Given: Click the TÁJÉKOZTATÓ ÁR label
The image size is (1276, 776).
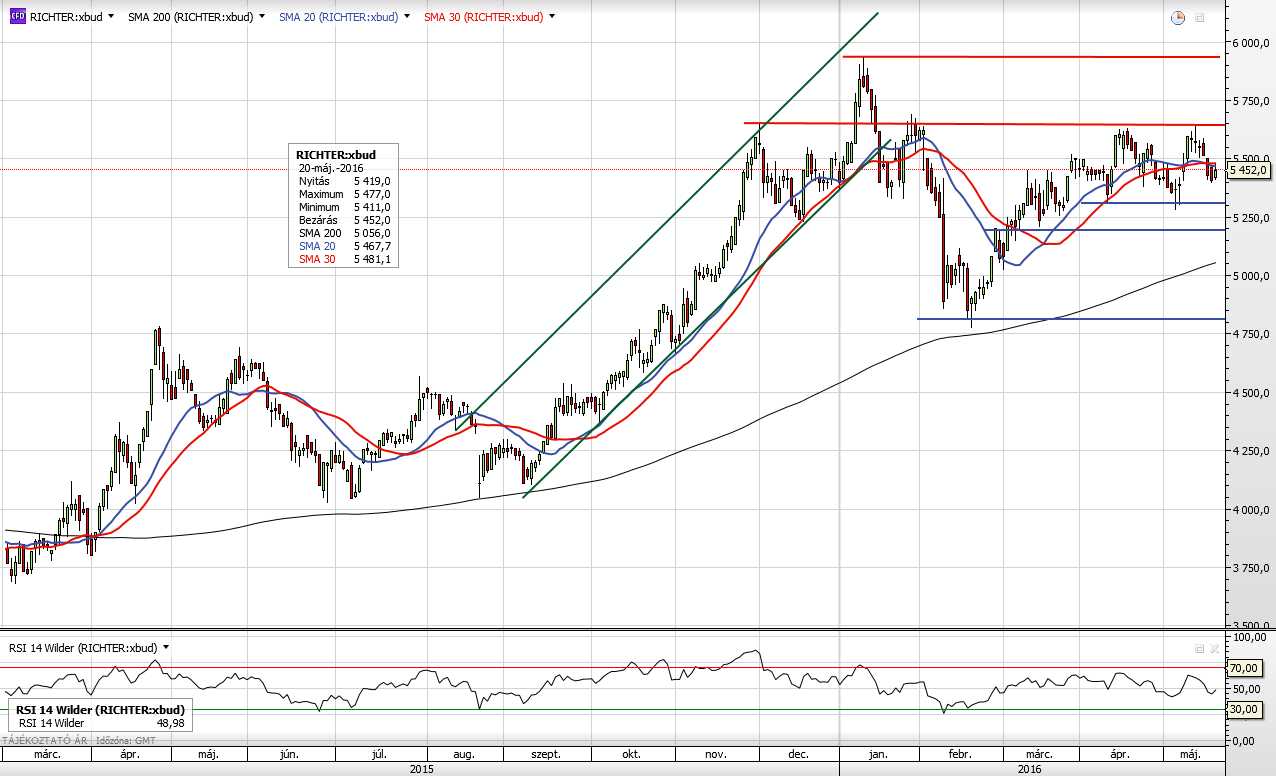Looking at the screenshot, I should coord(45,740).
